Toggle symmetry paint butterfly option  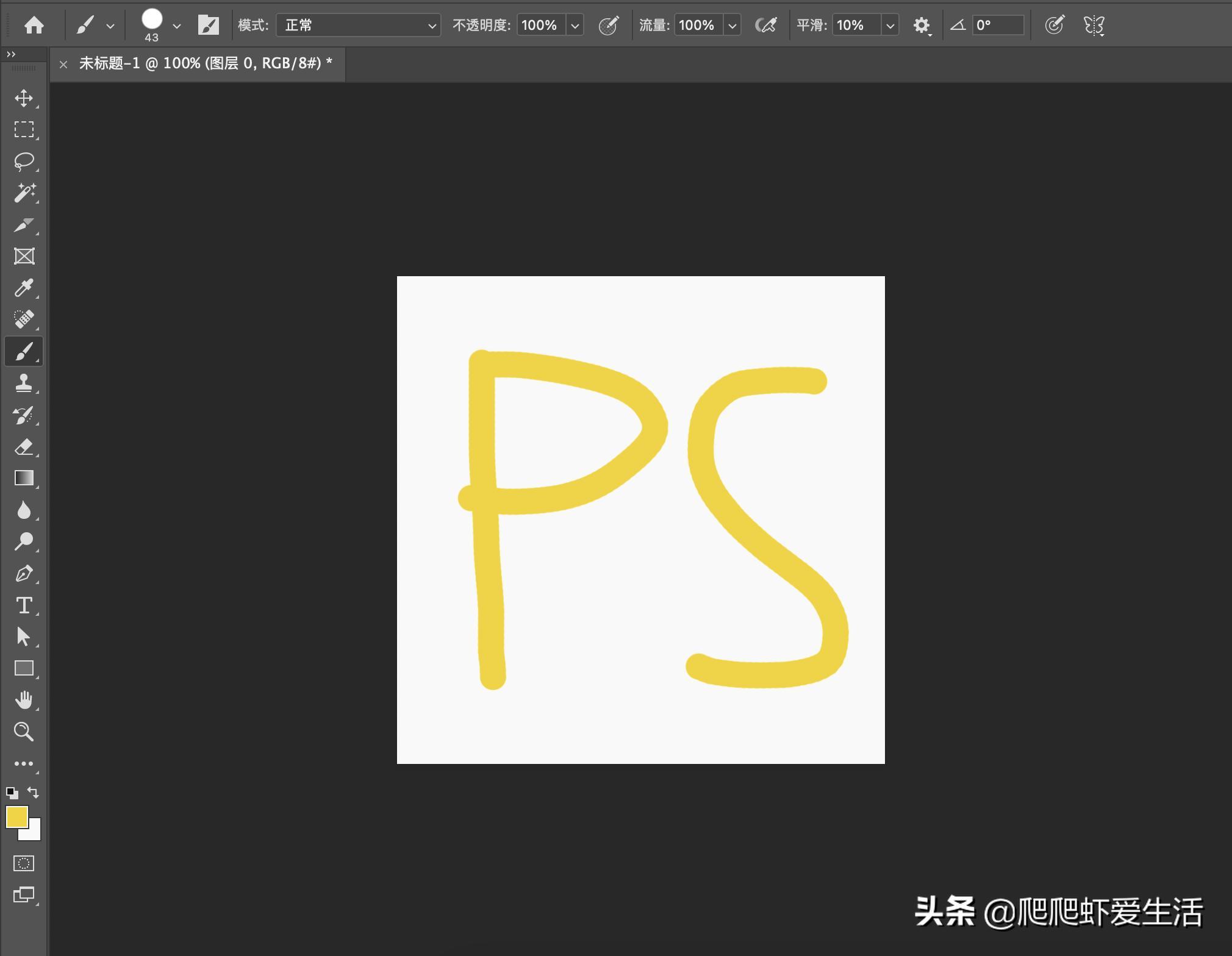click(x=1094, y=25)
